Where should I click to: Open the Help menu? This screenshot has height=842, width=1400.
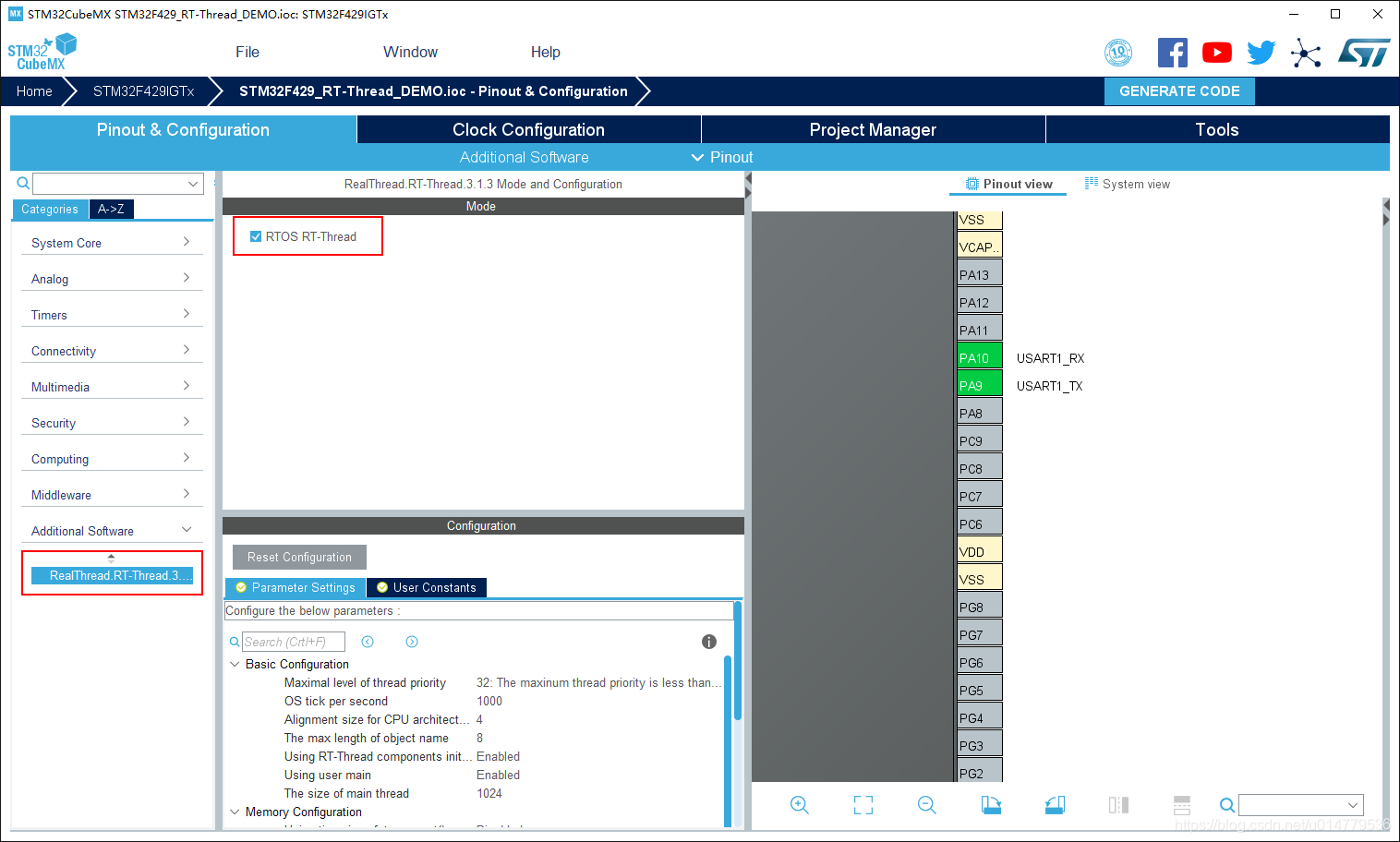point(546,53)
